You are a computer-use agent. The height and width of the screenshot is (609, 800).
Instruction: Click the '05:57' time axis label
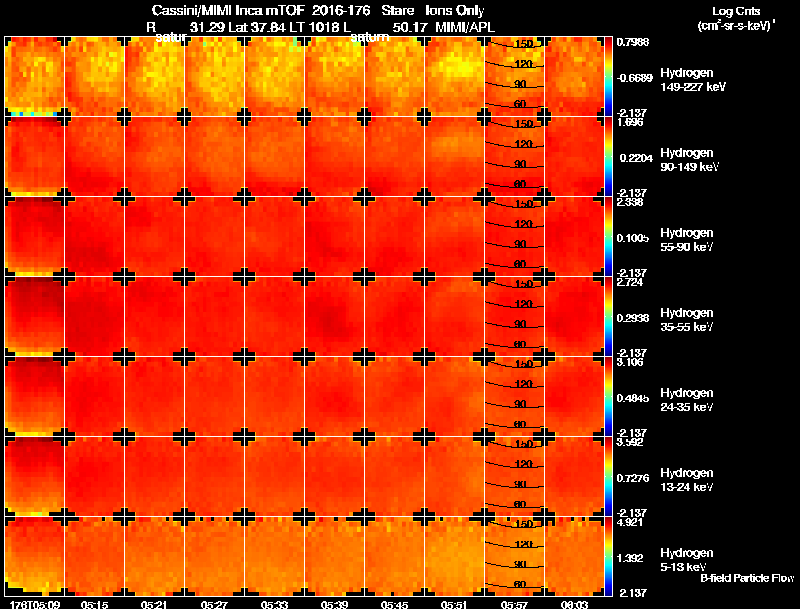[x=514, y=604]
